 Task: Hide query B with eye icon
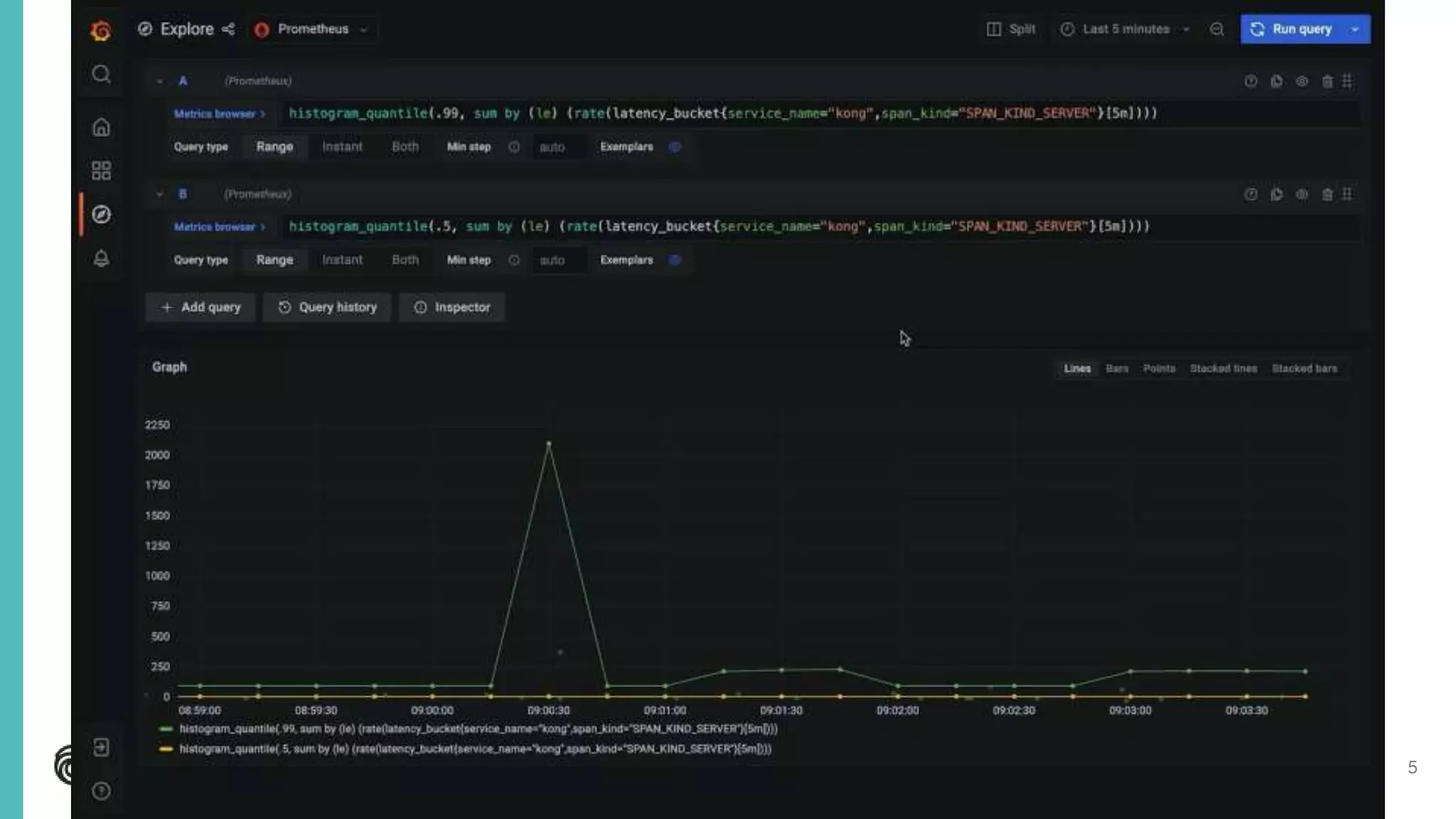(1302, 194)
